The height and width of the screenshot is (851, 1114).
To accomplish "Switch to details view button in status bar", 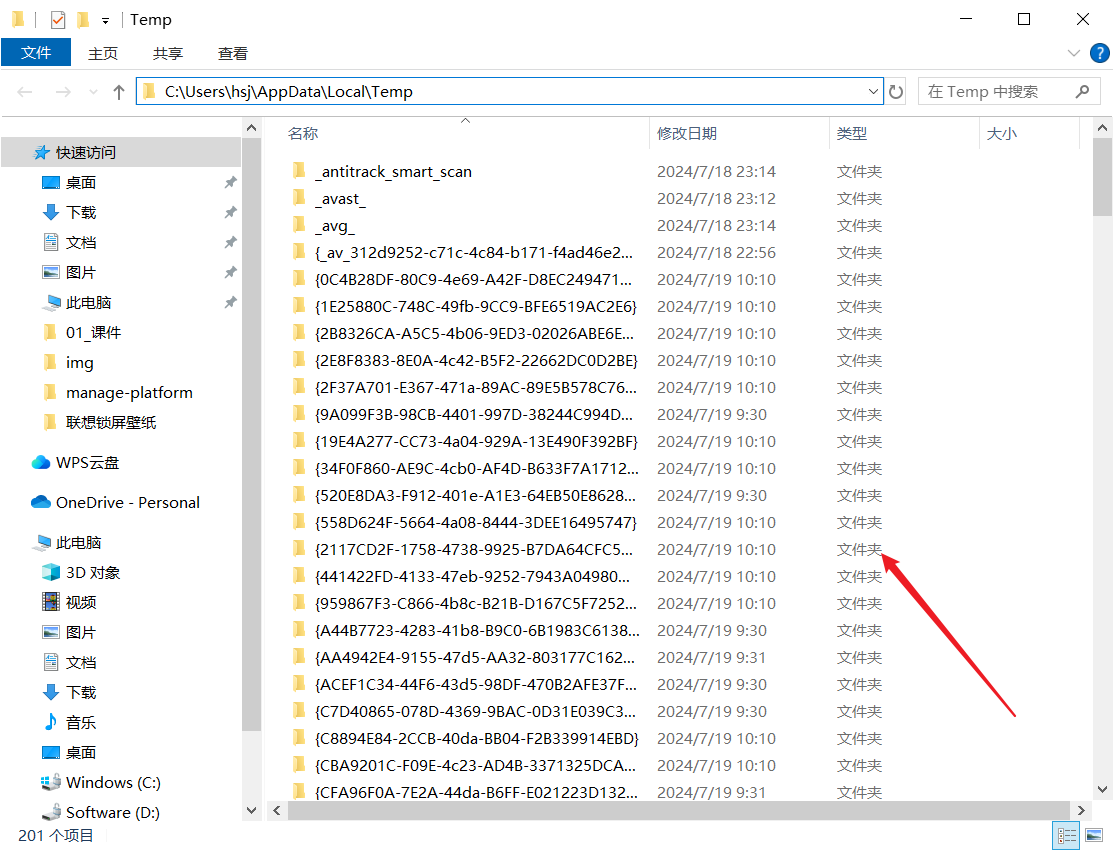I will coord(1066,835).
